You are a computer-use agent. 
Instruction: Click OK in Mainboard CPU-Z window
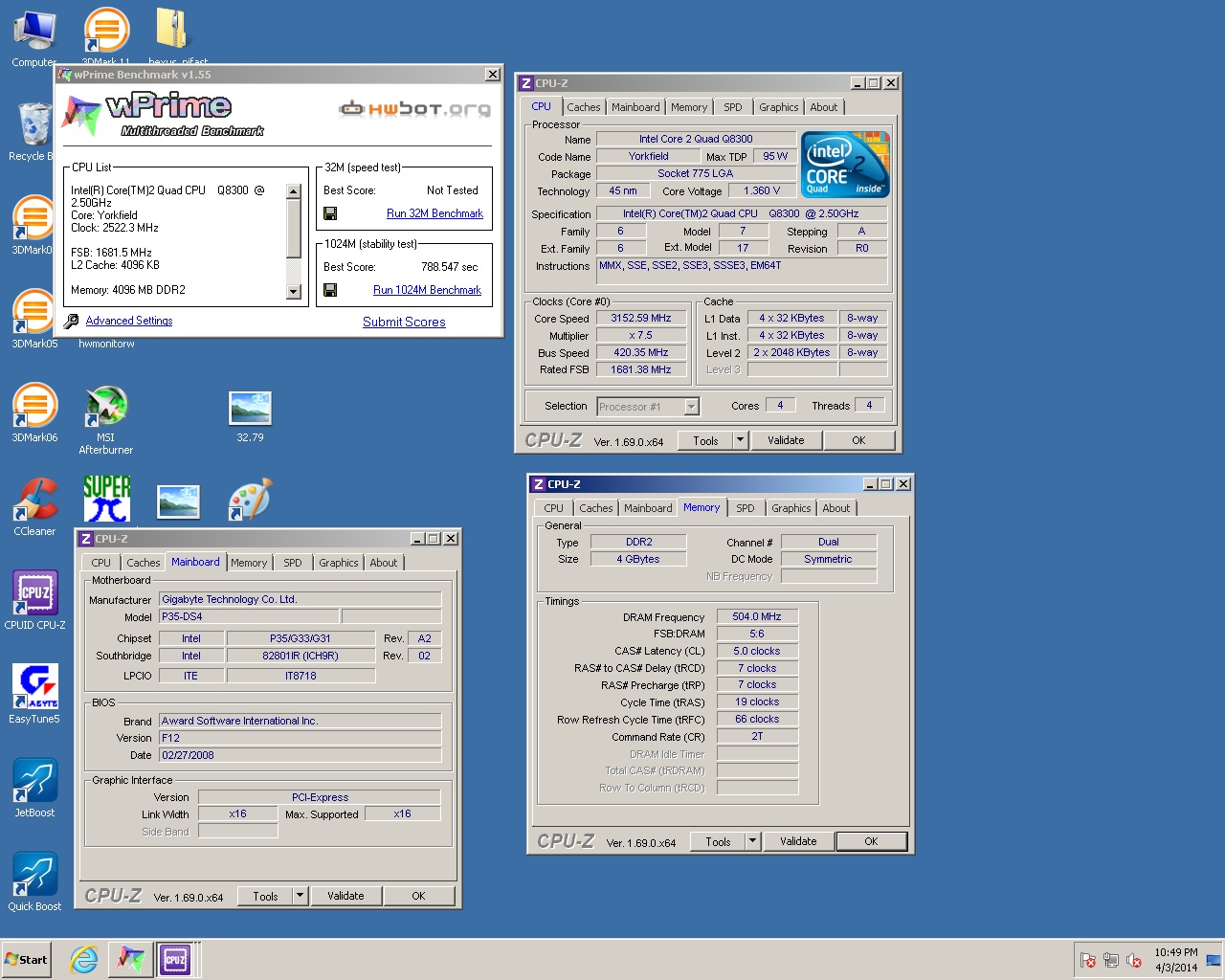click(418, 896)
